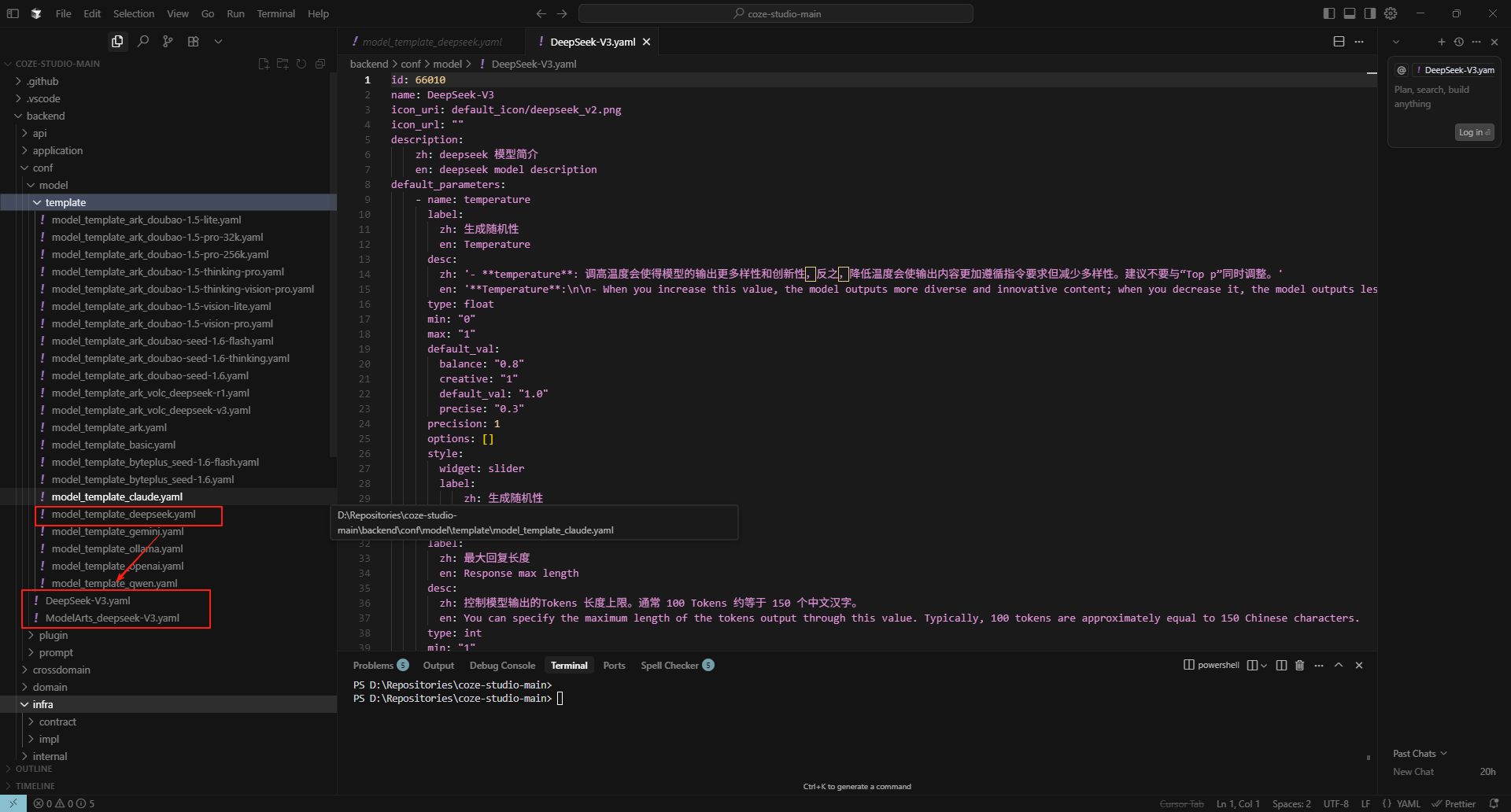1511x812 pixels.
Task: Open chat pane more options ellipsis
Action: 1476,42
